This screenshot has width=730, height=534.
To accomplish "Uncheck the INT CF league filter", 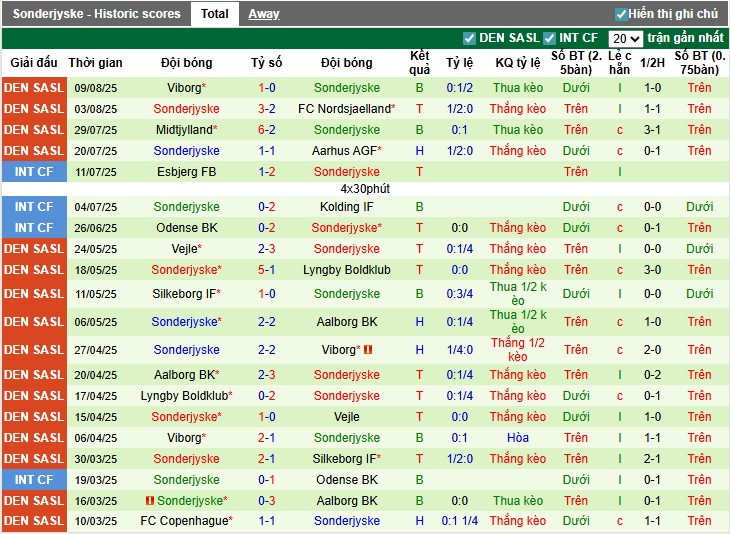I will tap(549, 38).
